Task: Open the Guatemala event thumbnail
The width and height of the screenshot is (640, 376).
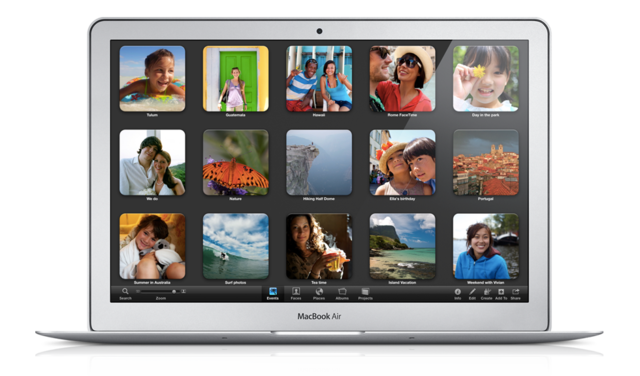Action: (x=236, y=78)
